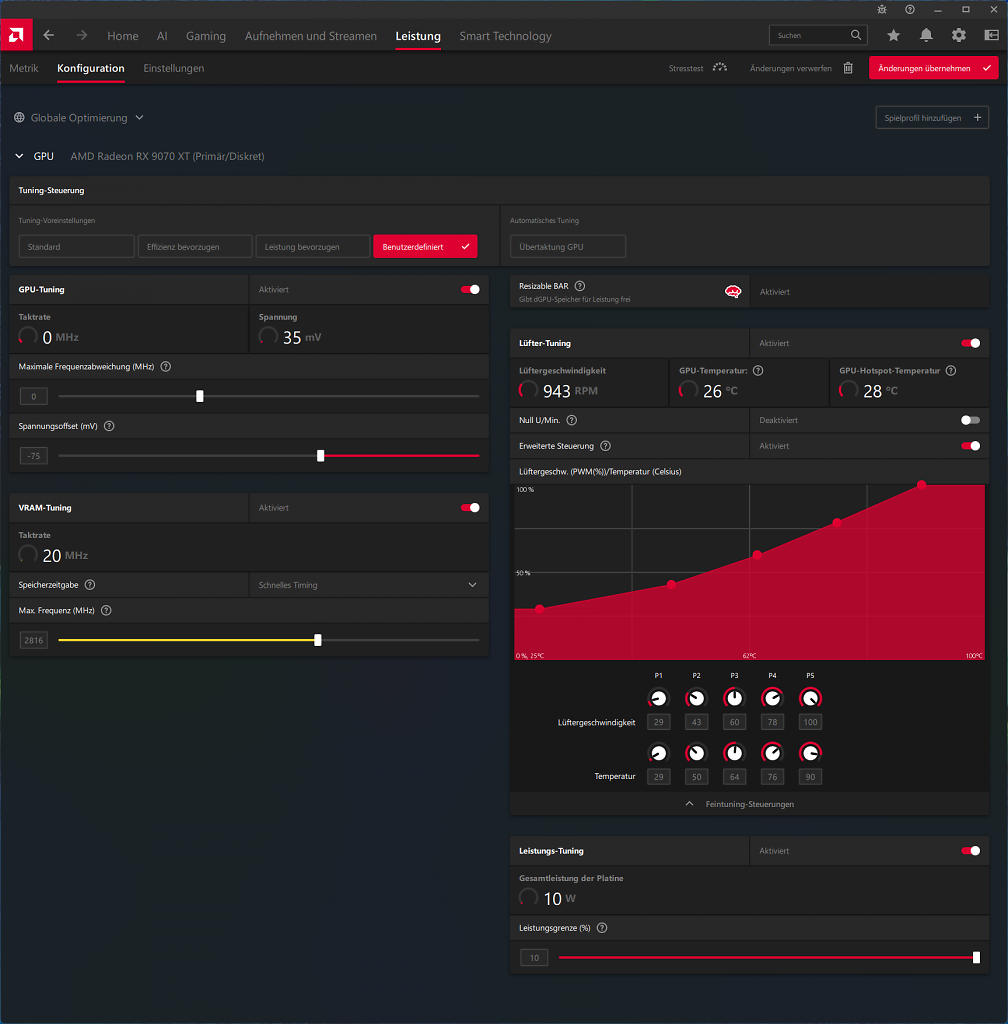Click the Spannungsoffset slider handle
This screenshot has width=1008, height=1024.
point(321,456)
